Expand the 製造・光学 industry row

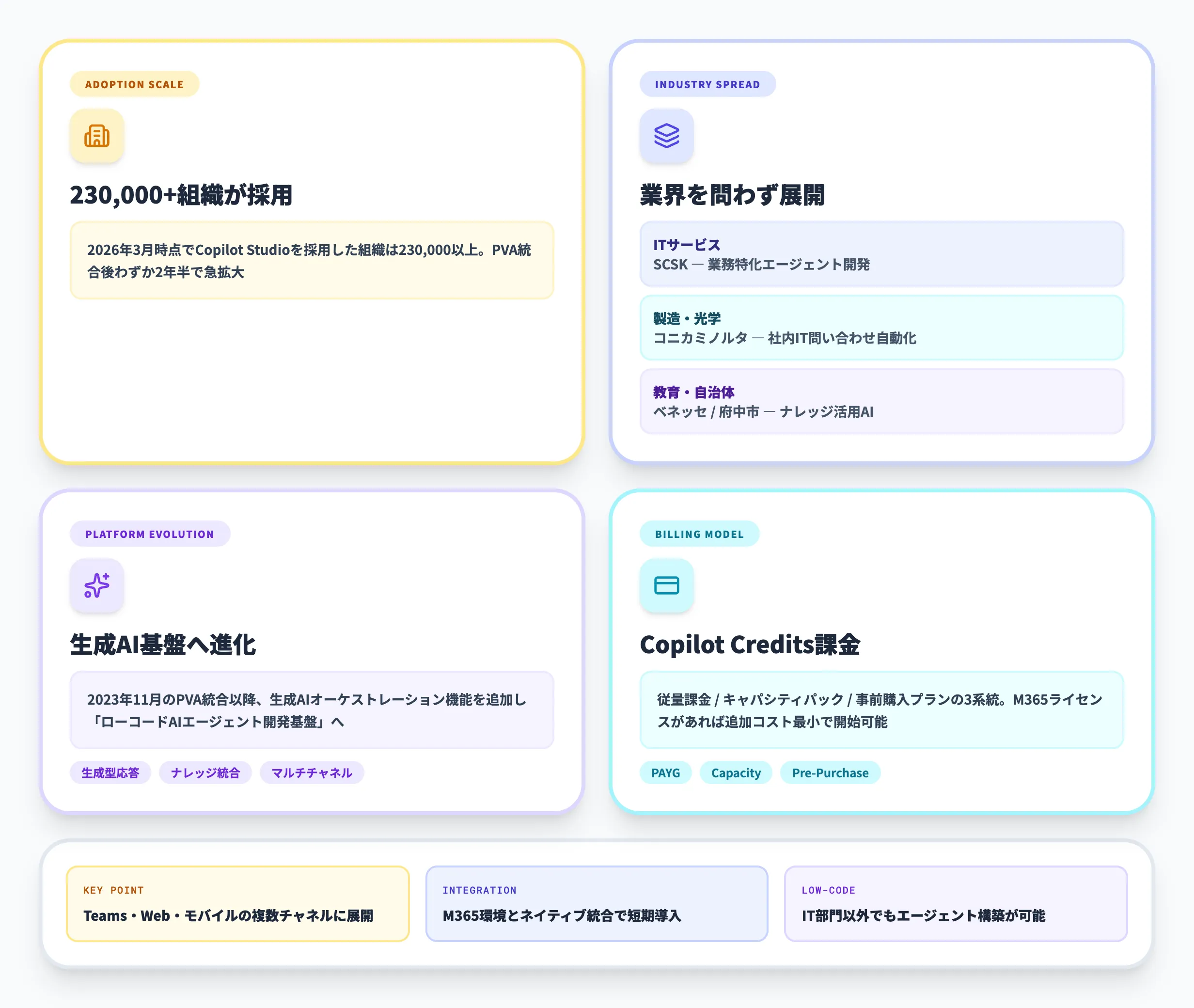tap(882, 328)
